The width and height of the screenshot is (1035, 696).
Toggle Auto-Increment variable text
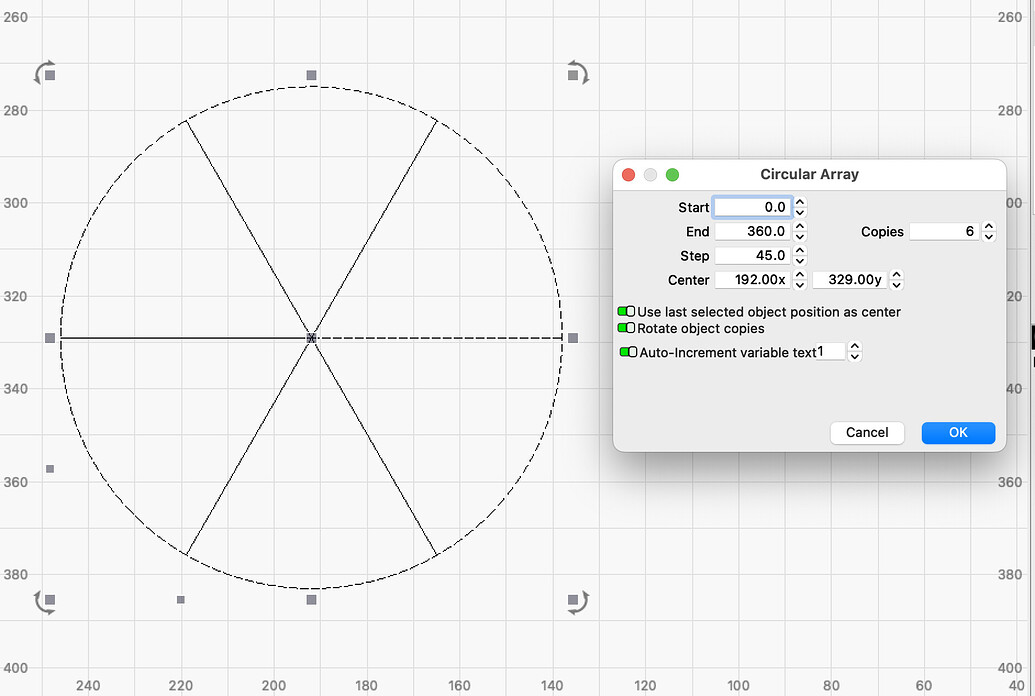click(628, 352)
